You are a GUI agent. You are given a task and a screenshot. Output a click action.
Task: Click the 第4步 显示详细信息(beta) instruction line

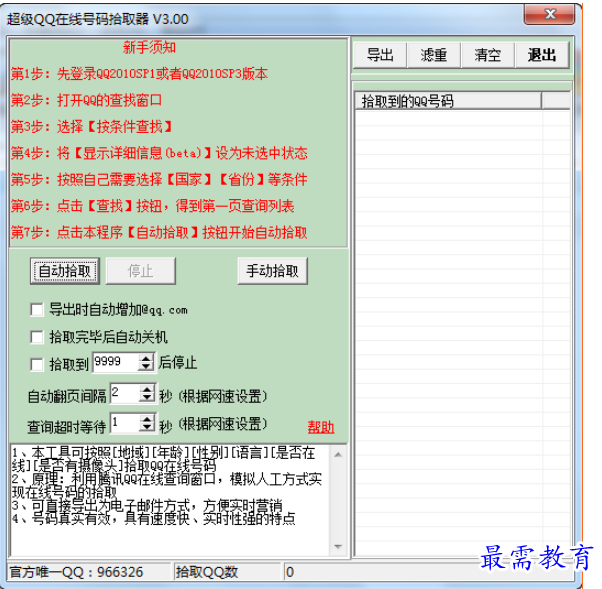point(159,153)
